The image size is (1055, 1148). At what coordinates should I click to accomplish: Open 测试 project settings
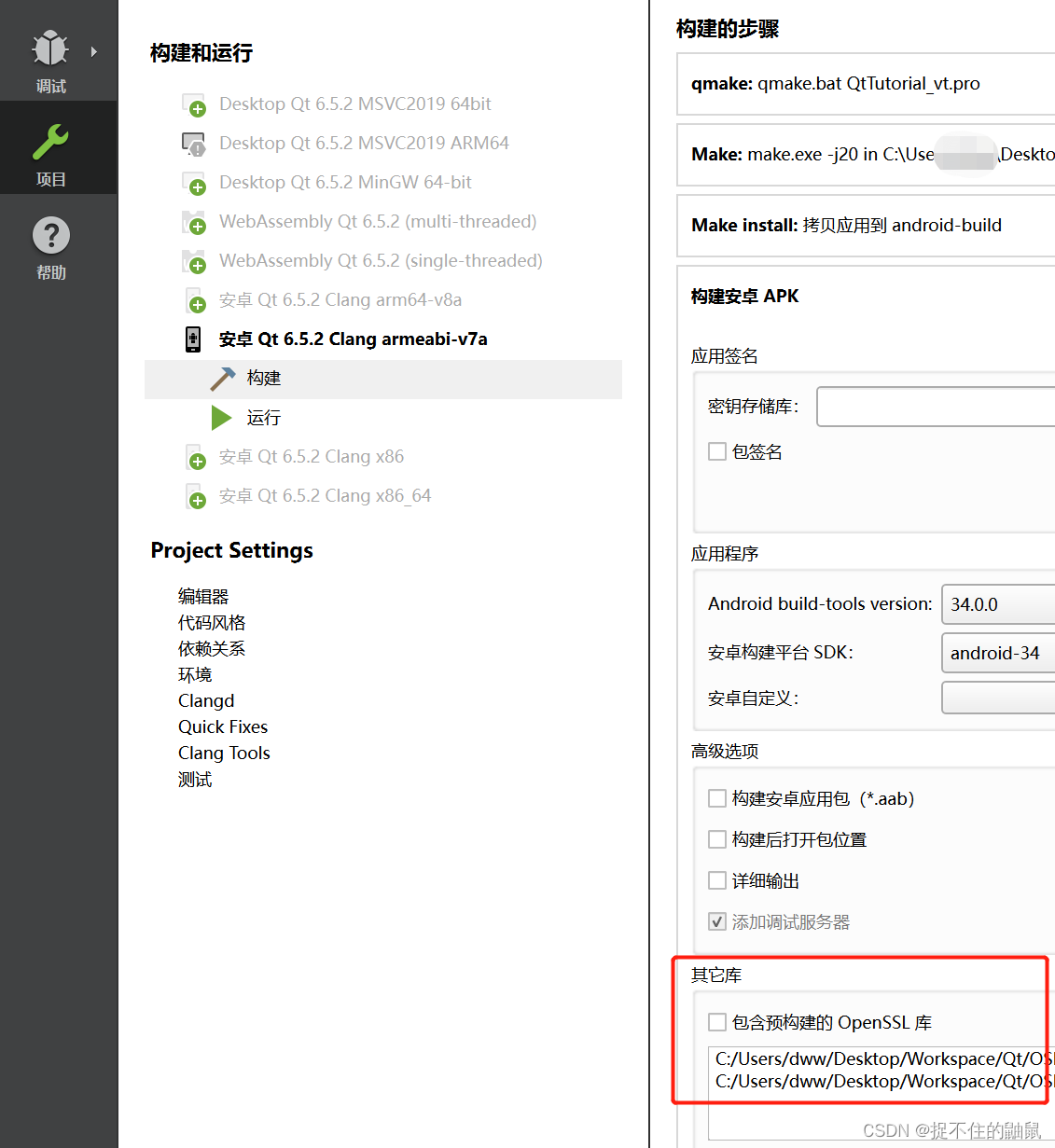point(195,779)
